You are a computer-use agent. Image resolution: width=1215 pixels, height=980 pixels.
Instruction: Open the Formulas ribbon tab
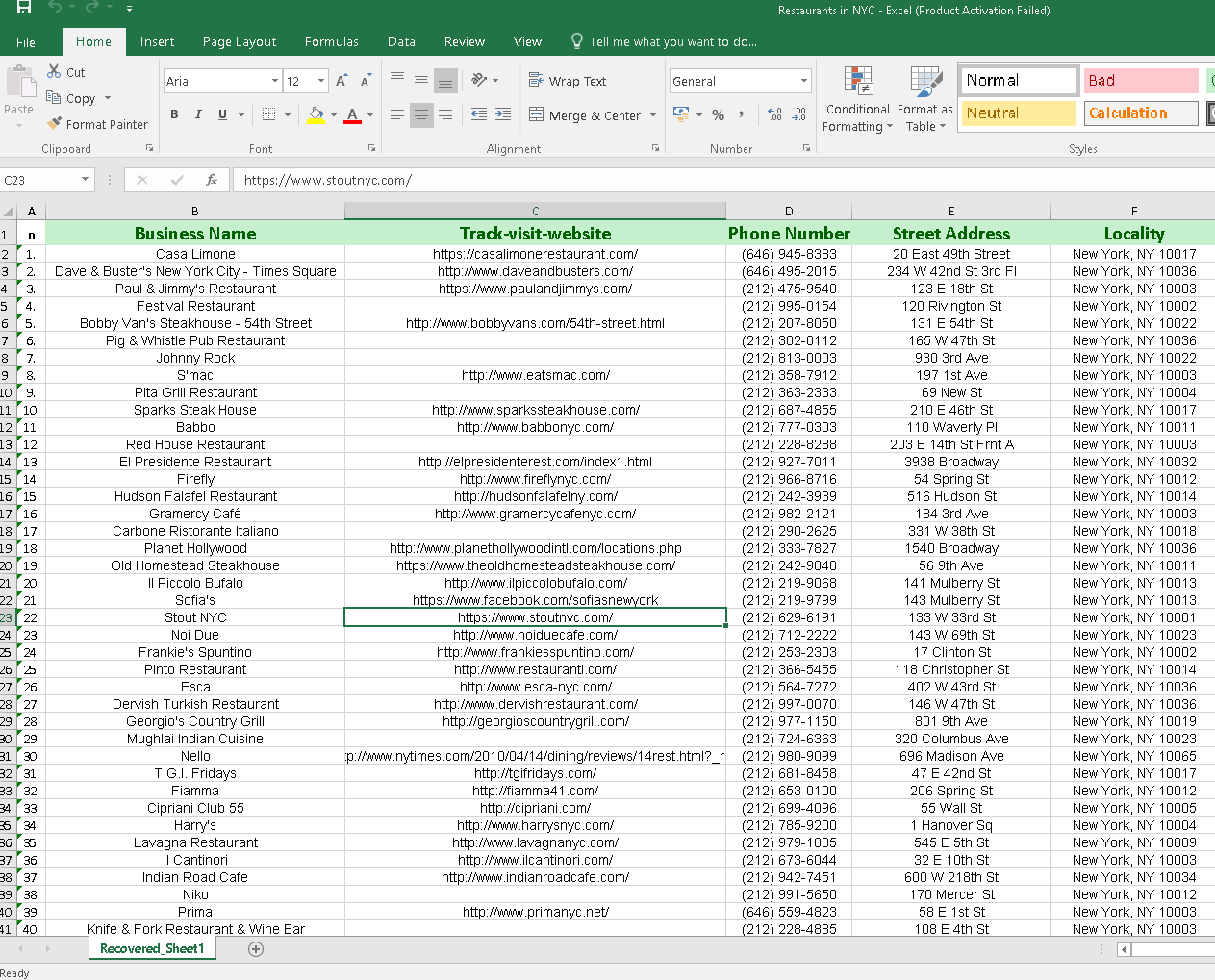coord(331,41)
